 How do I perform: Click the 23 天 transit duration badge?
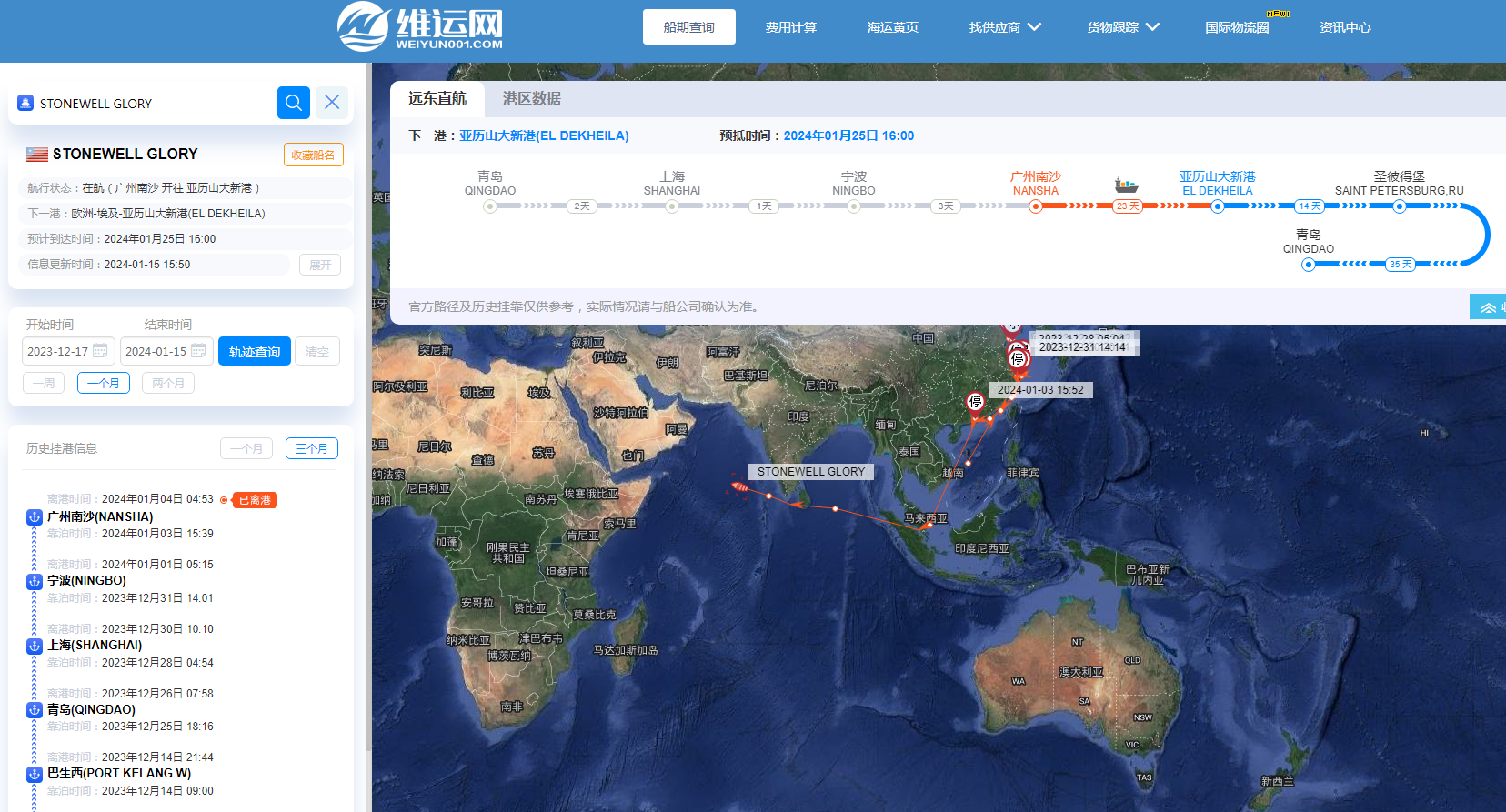(x=1128, y=206)
